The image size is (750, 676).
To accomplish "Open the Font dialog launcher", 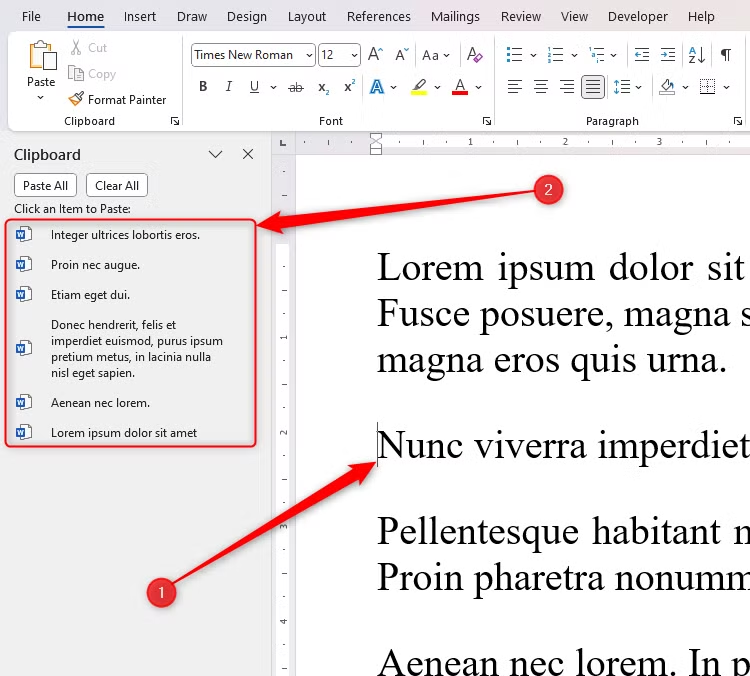I will coord(487,121).
